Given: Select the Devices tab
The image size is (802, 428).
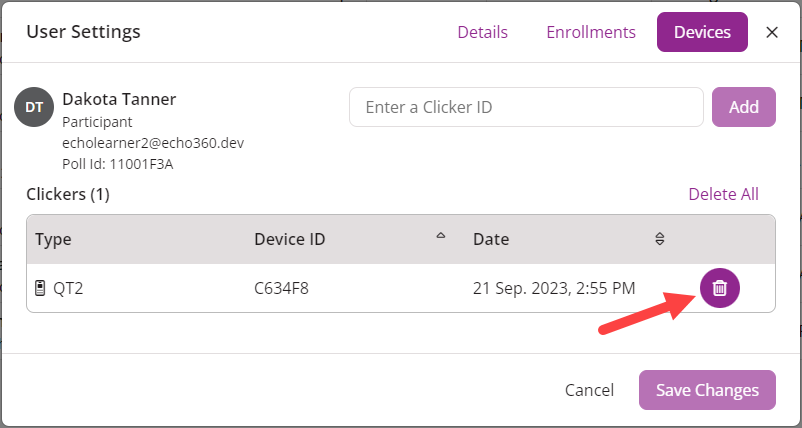Looking at the screenshot, I should point(702,32).
